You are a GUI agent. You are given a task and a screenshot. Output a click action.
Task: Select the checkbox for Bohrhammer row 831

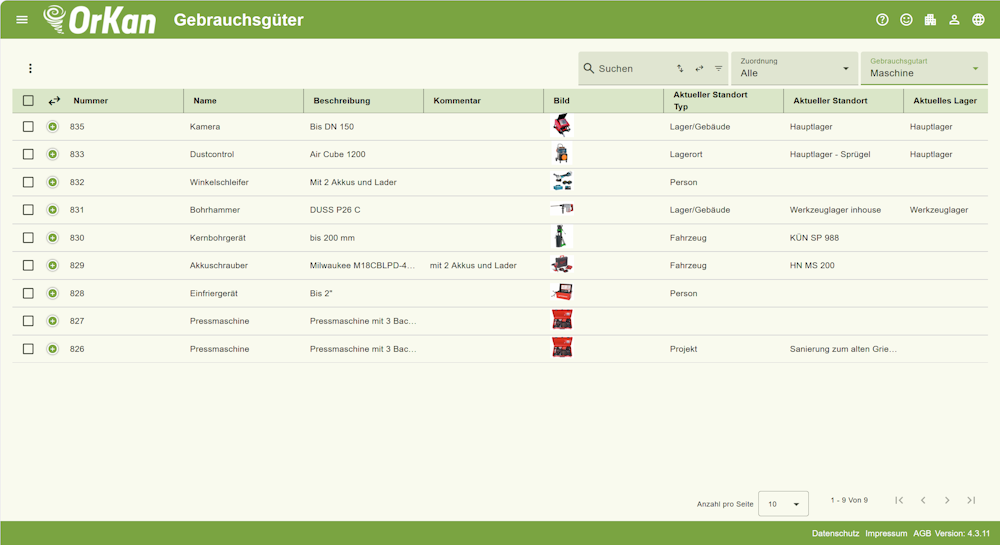[28, 210]
